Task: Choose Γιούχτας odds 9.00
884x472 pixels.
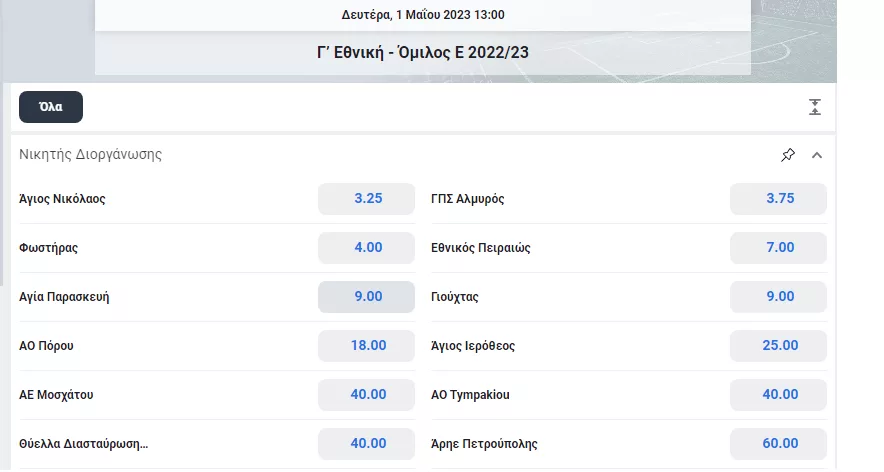Action: point(778,297)
